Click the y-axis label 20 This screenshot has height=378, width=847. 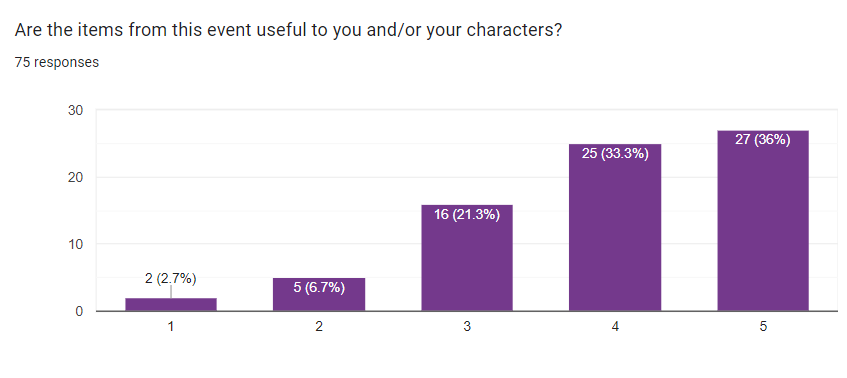click(x=75, y=177)
